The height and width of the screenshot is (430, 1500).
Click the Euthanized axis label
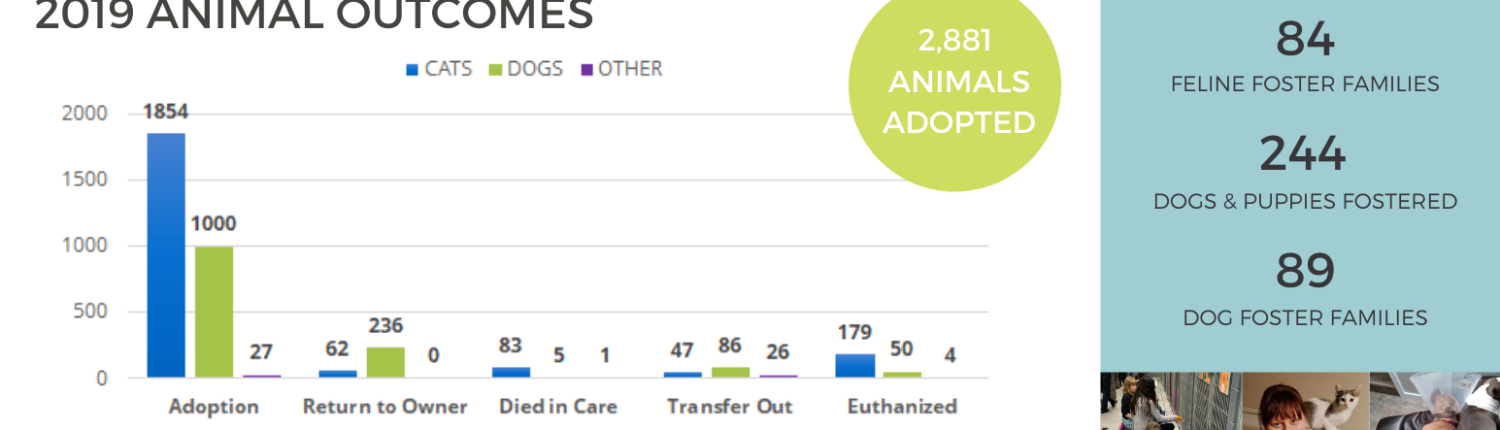[902, 407]
